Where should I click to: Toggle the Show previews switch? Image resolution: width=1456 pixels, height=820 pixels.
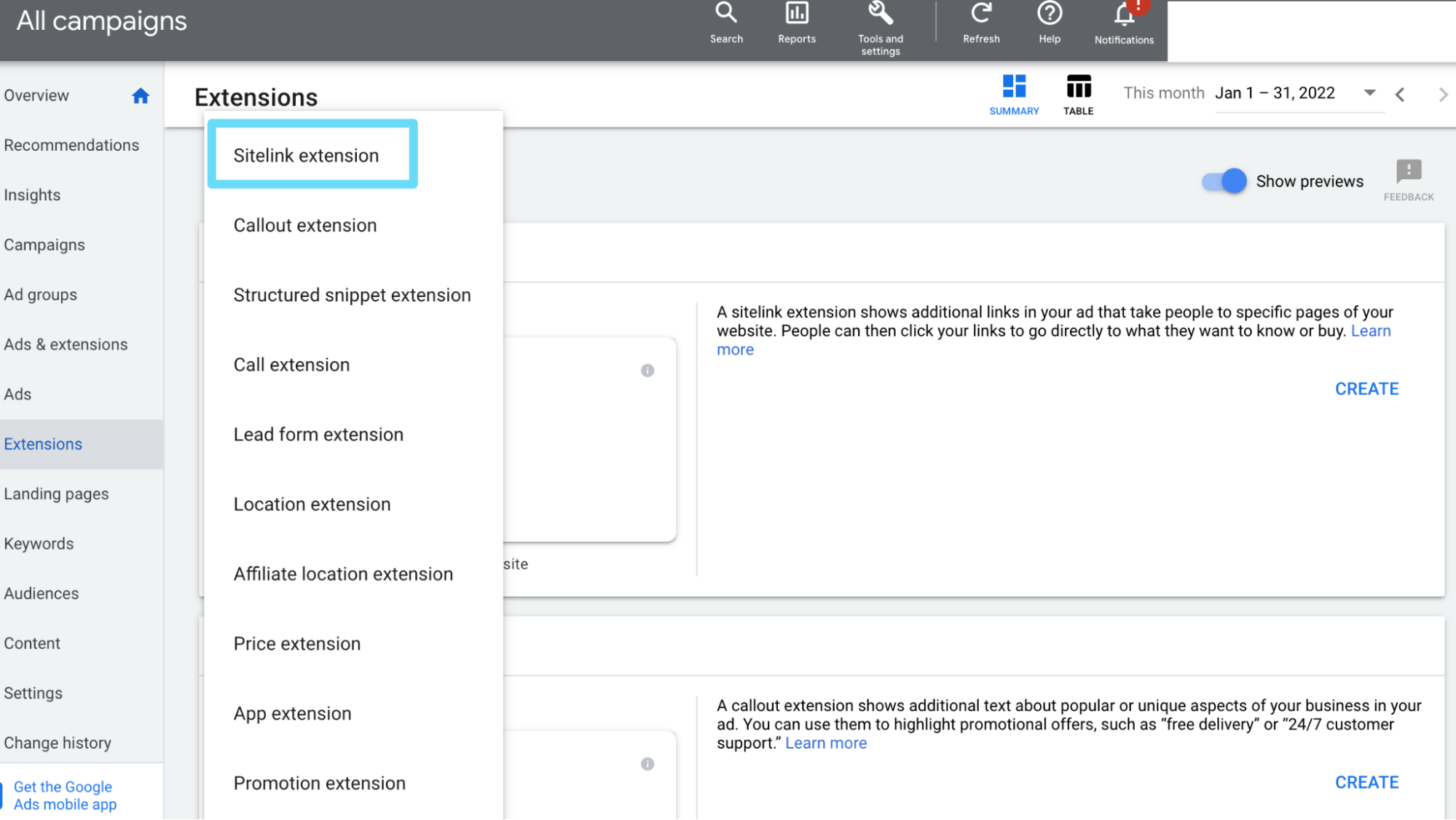tap(1224, 181)
